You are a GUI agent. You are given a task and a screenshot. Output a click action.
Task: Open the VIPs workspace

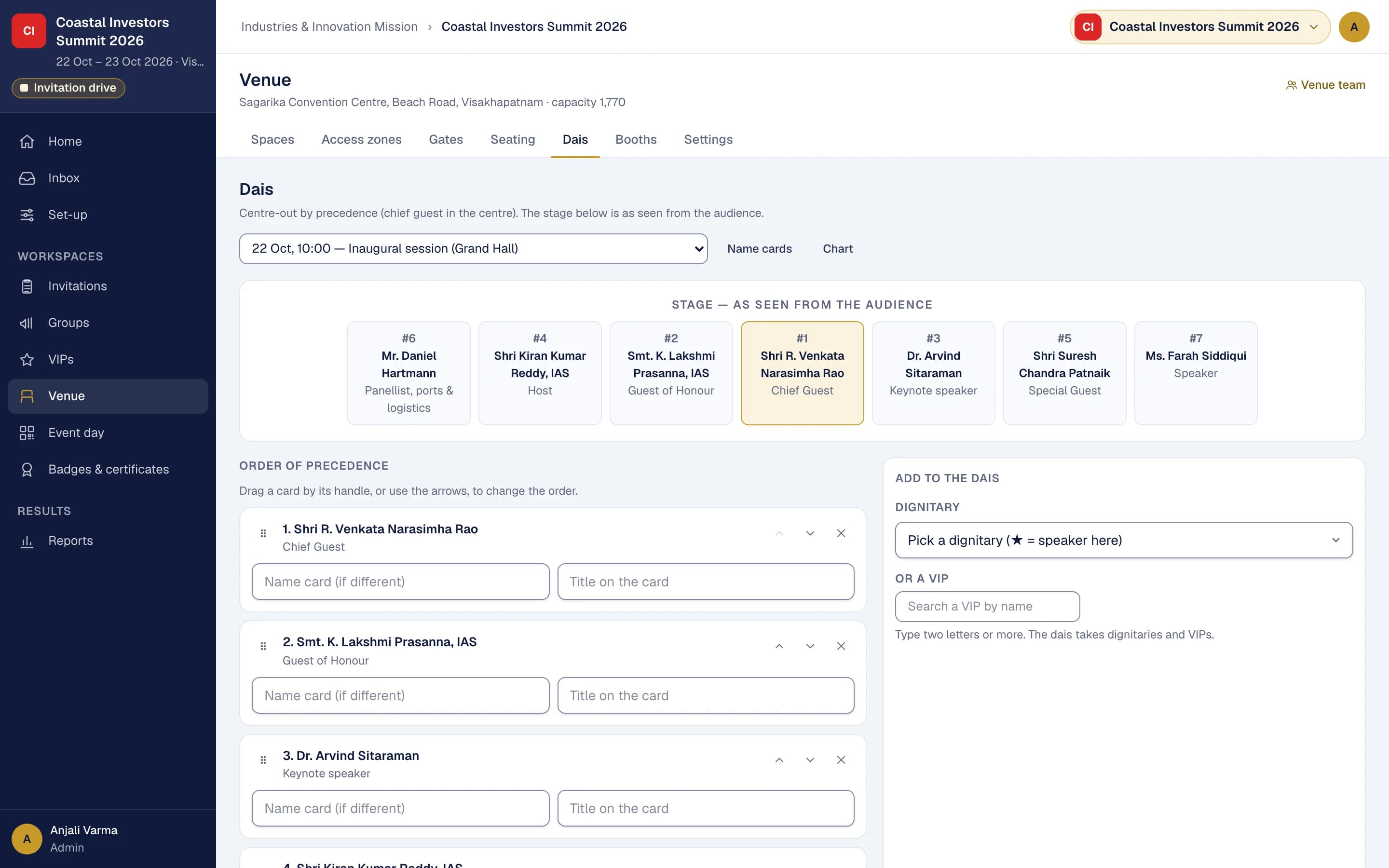point(108,359)
